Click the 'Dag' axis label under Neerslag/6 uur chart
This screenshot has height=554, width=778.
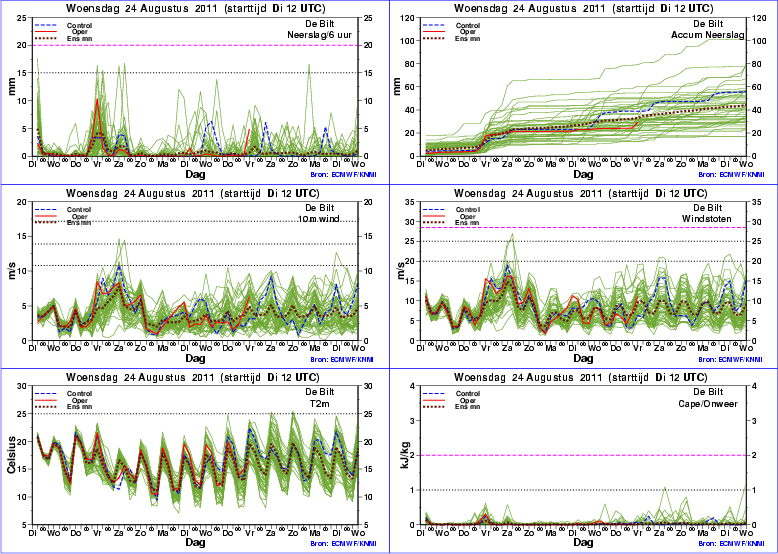point(195,175)
